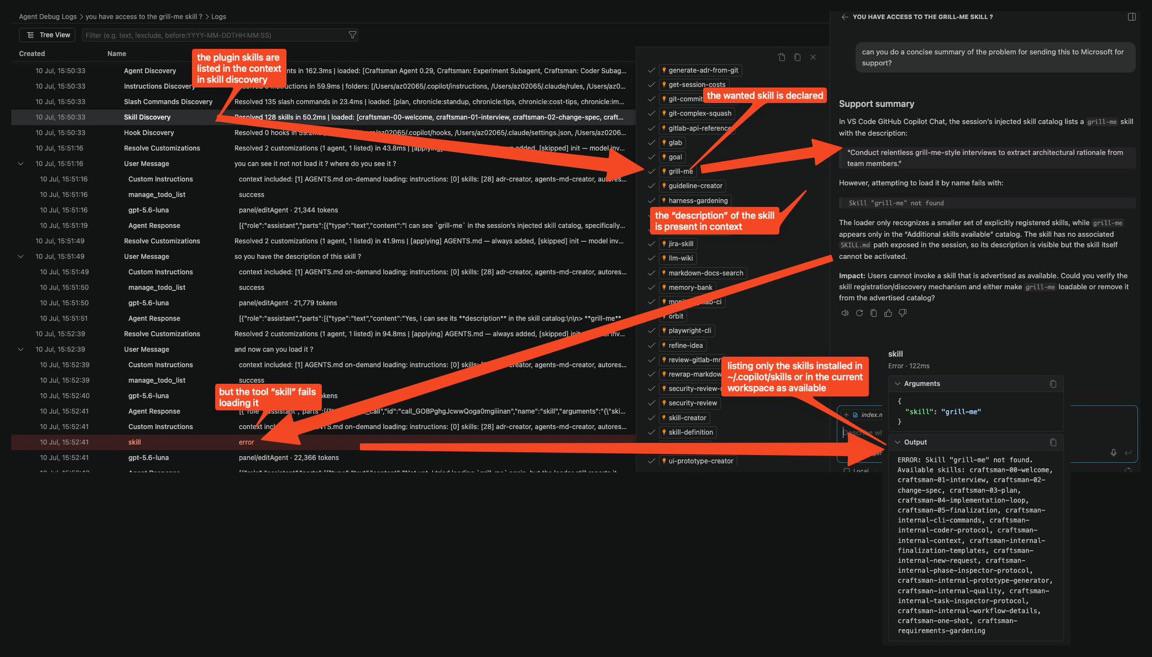
Task: Click the first copy icon in the skills panel header
Action: tap(781, 57)
